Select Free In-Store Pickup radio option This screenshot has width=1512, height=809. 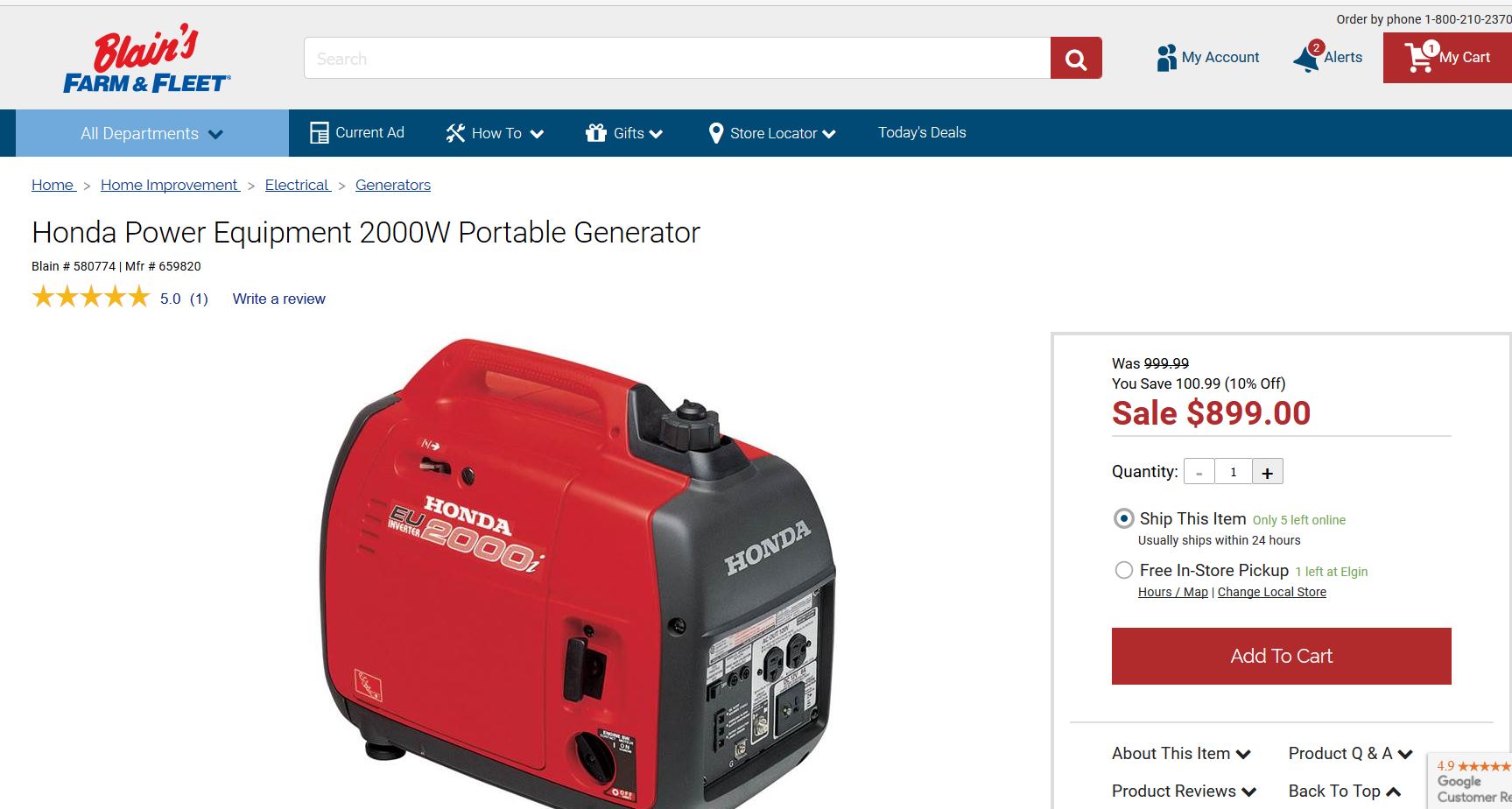click(1123, 570)
